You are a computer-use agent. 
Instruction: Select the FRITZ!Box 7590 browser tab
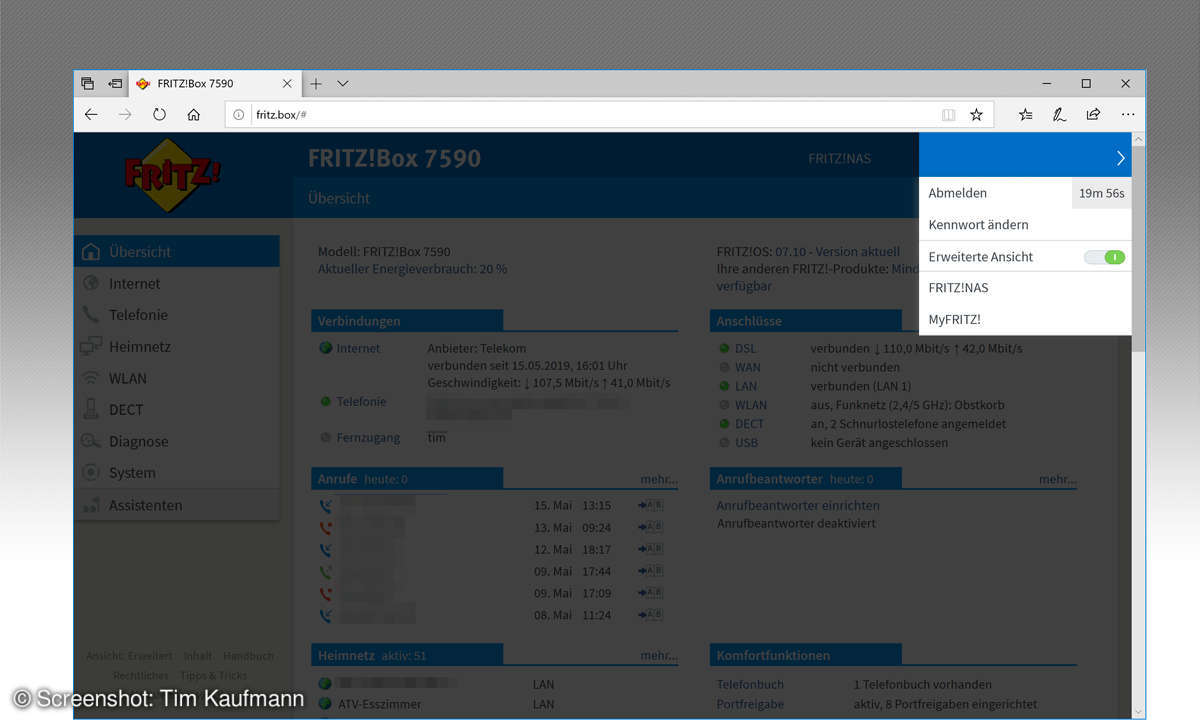tap(214, 84)
